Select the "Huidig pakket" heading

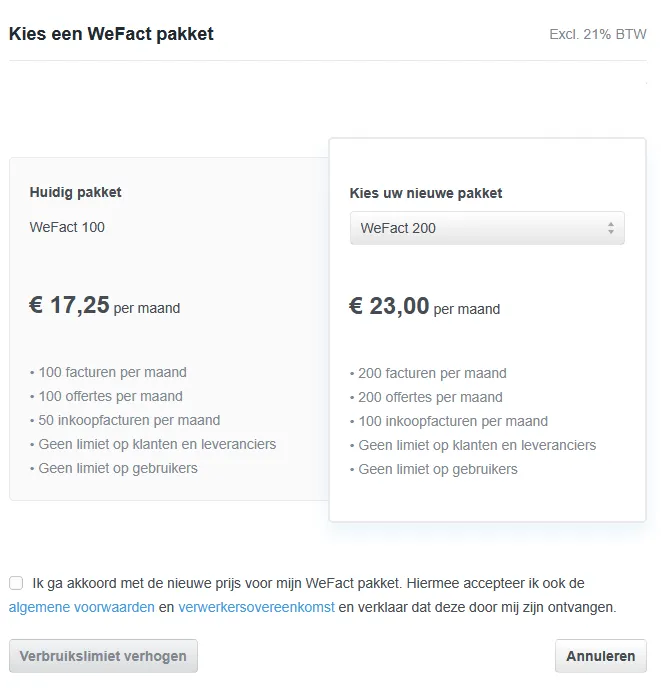click(76, 192)
